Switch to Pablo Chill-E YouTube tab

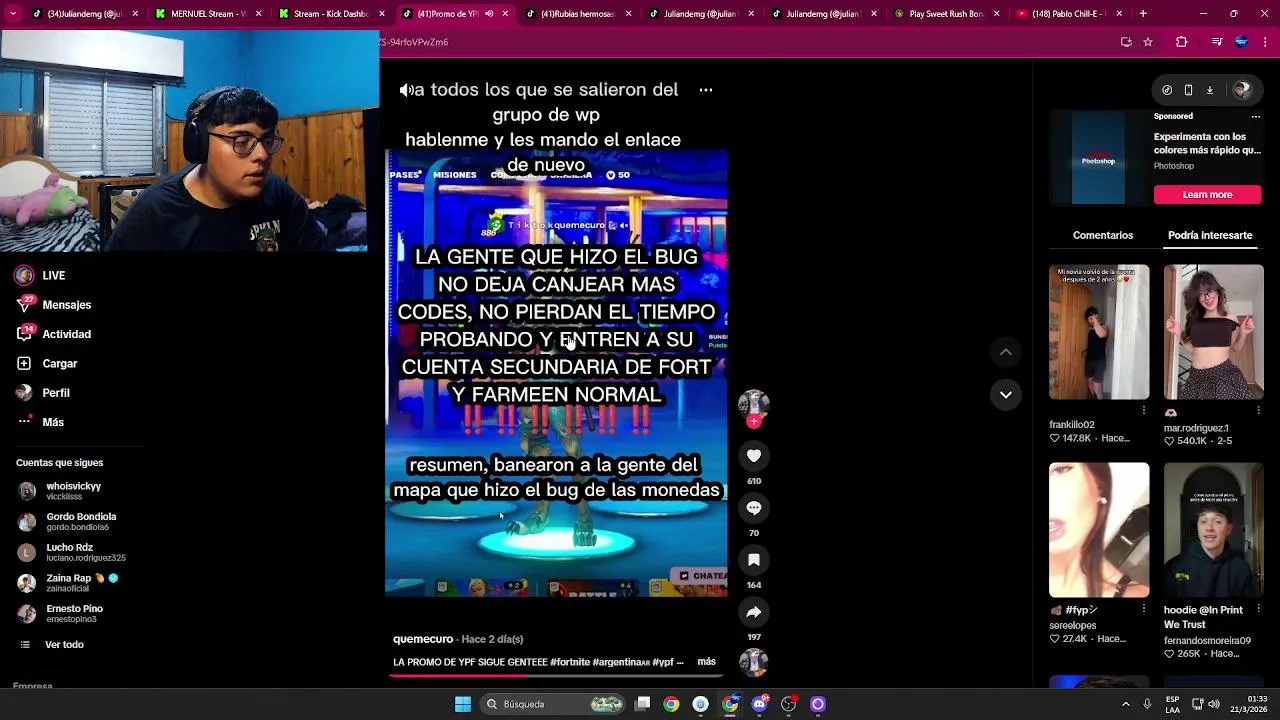tap(1068, 14)
